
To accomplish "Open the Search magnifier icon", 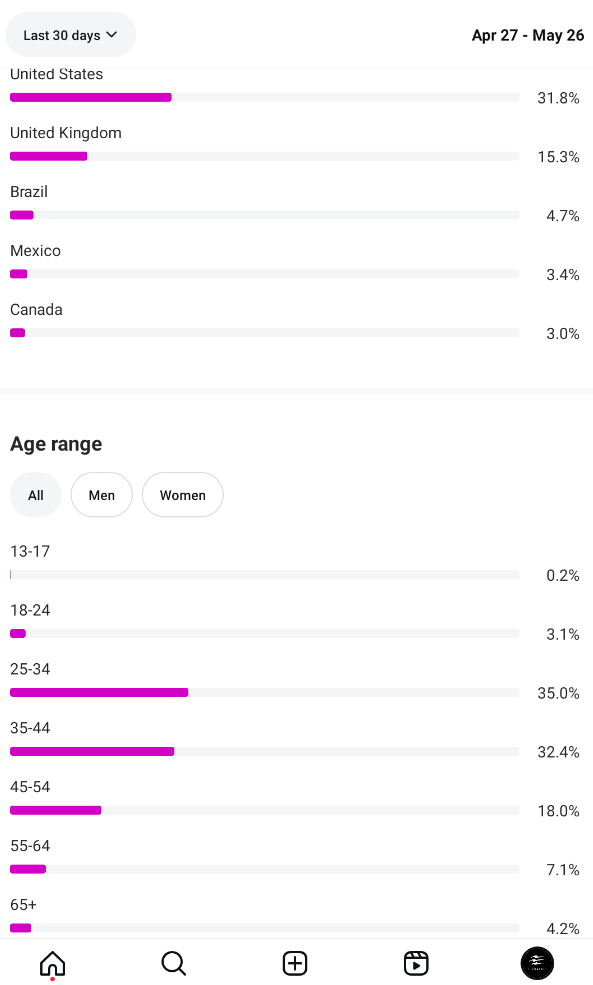I will pyautogui.click(x=173, y=963).
